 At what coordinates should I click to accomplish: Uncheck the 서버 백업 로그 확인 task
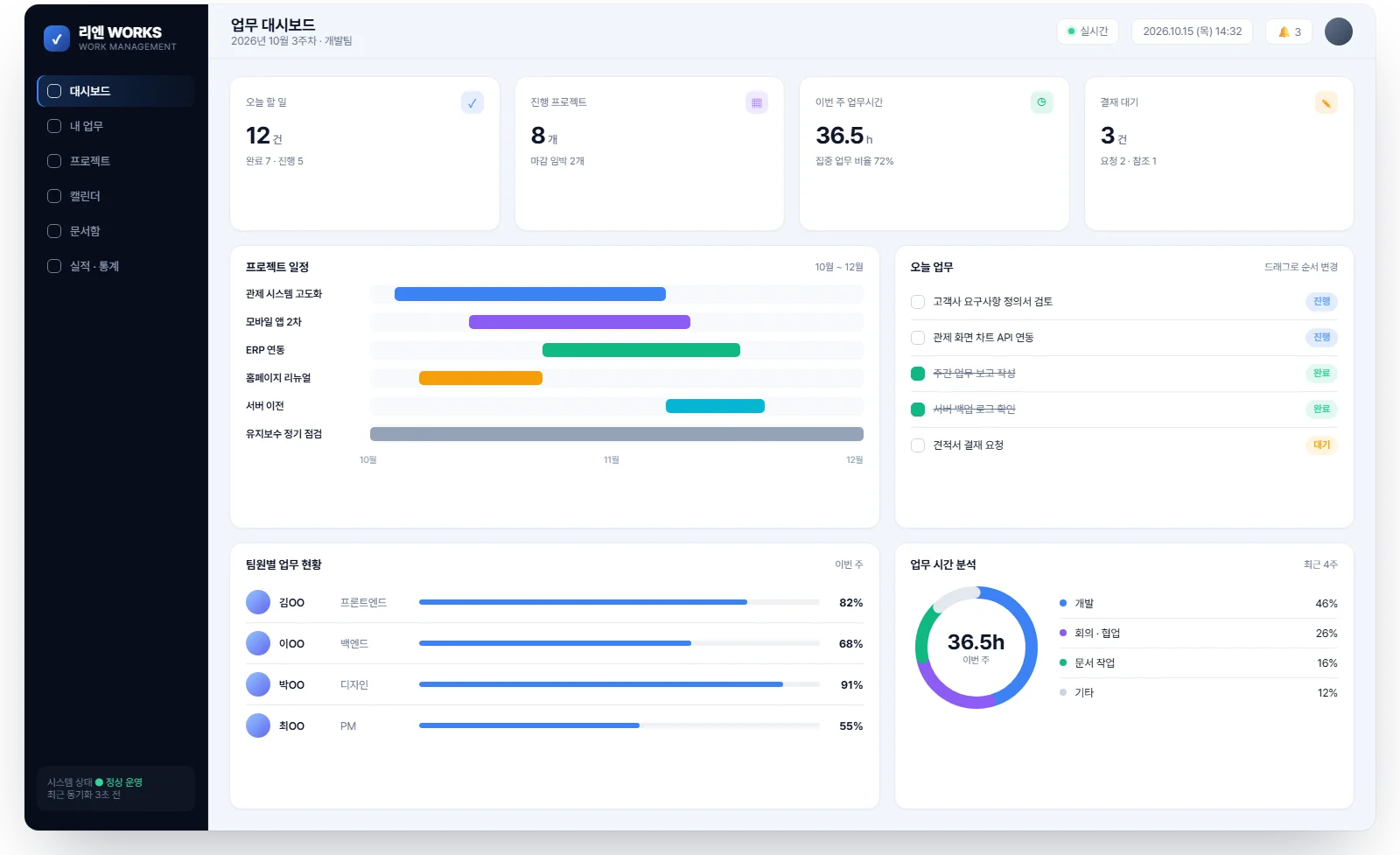coord(918,410)
